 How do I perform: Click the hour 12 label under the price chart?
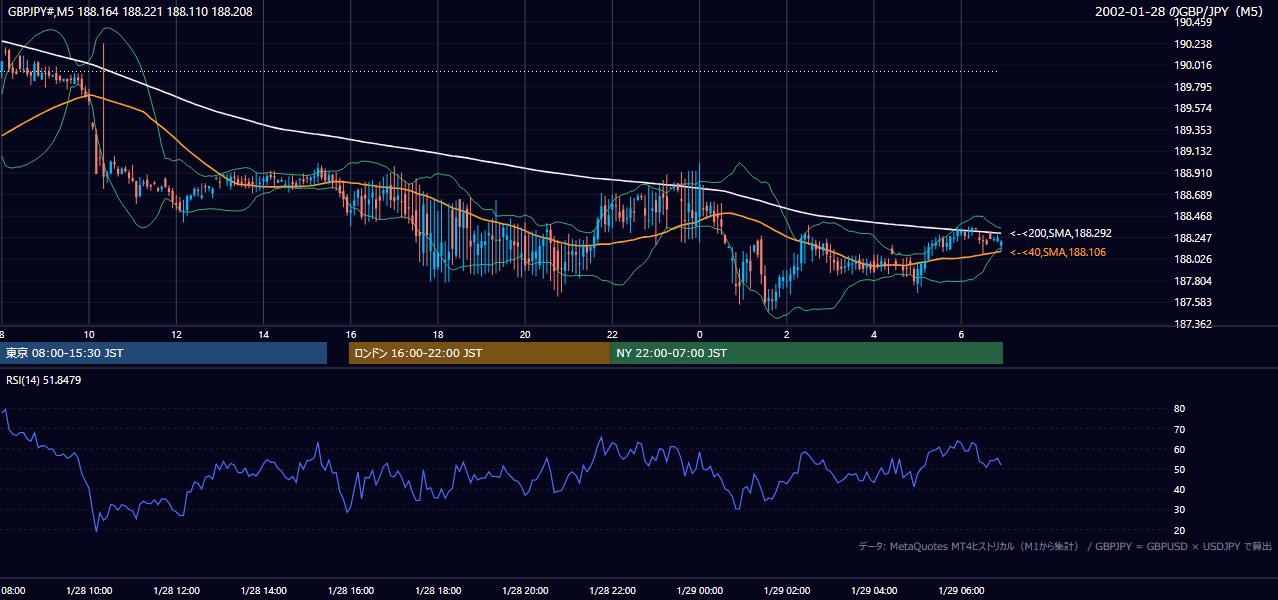pos(176,334)
